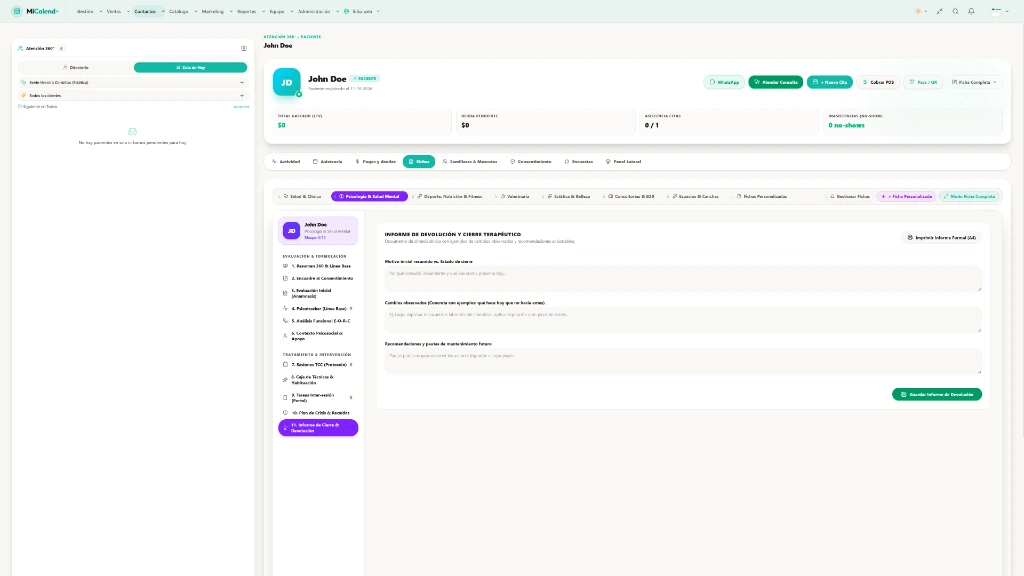Click the MiCalend logo icon
Viewport: 1024px width, 576px height.
click(x=17, y=11)
